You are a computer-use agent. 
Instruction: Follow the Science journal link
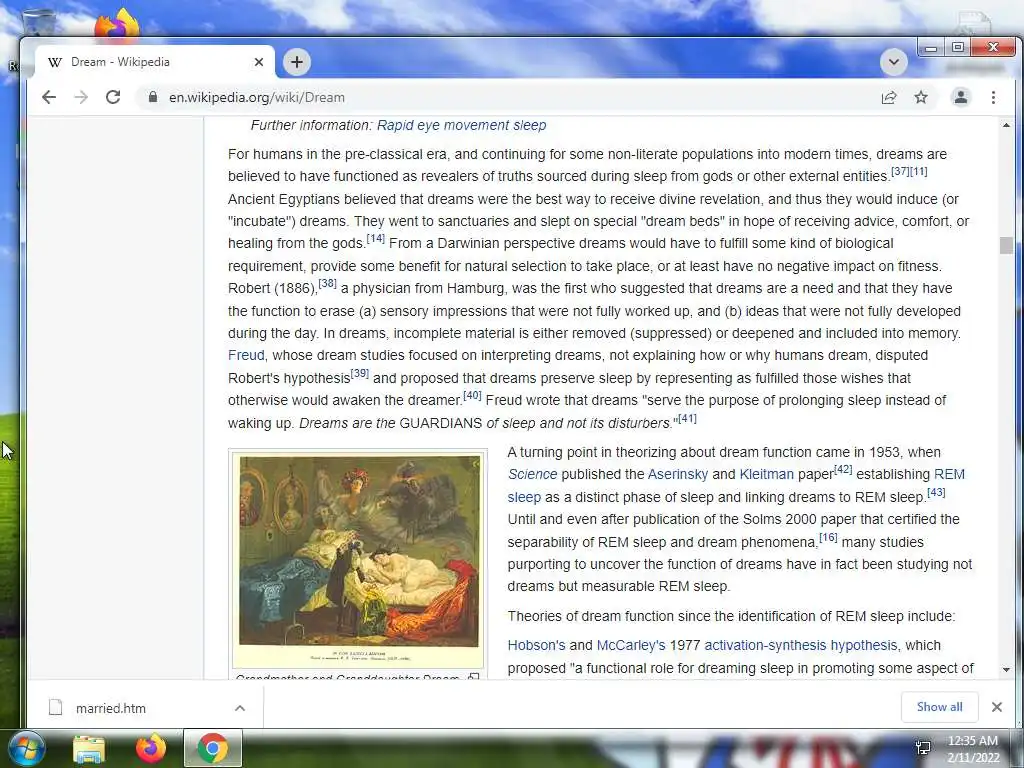click(532, 474)
